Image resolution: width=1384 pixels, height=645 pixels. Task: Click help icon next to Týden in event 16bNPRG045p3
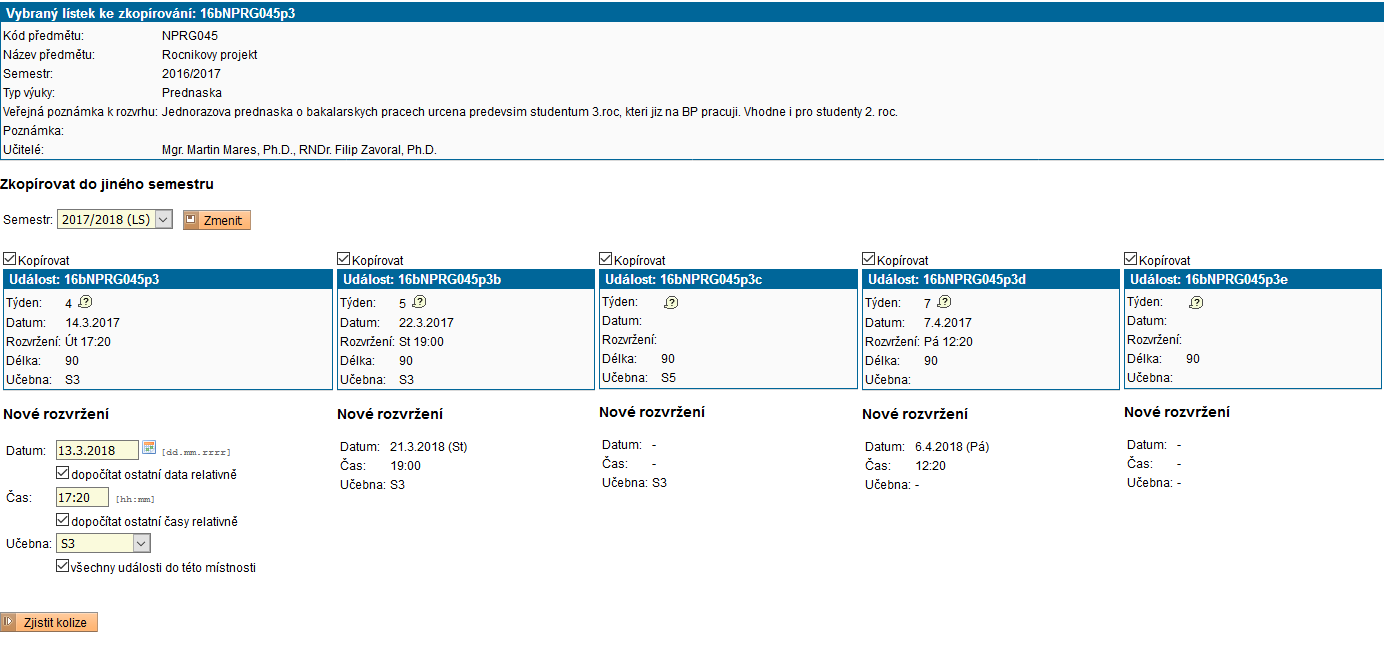(85, 302)
